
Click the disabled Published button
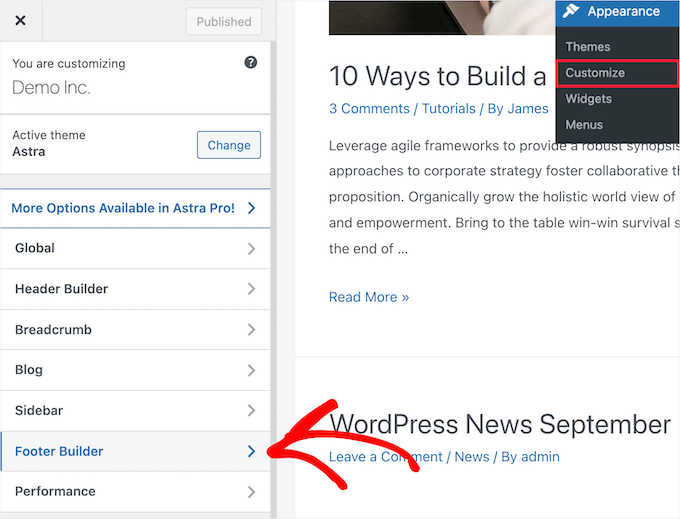point(224,22)
